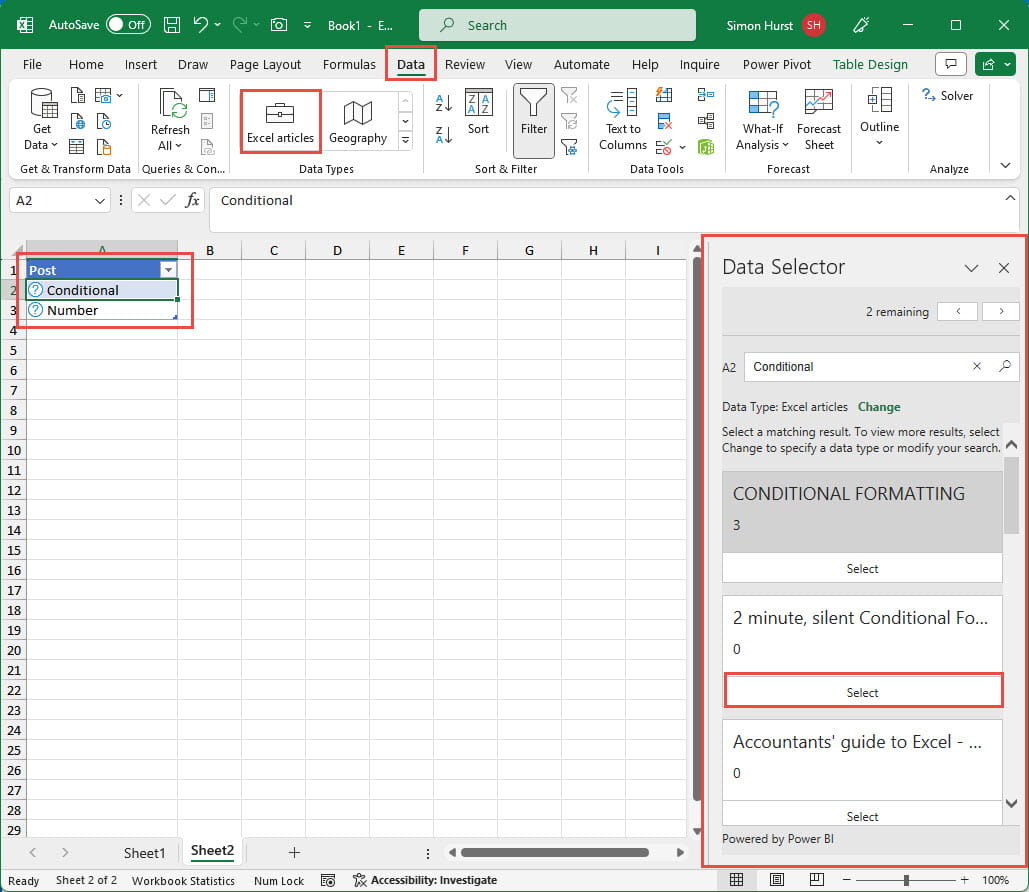Open the Post column filter dropdown
This screenshot has height=892, width=1029.
click(168, 270)
